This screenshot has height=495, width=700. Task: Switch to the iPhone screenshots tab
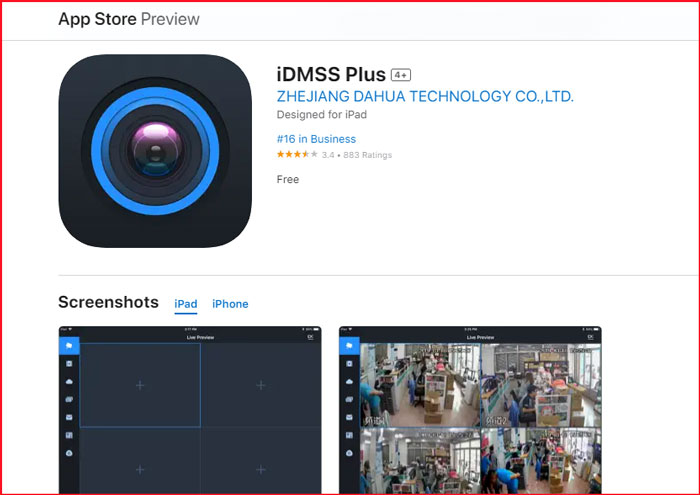[x=230, y=304]
